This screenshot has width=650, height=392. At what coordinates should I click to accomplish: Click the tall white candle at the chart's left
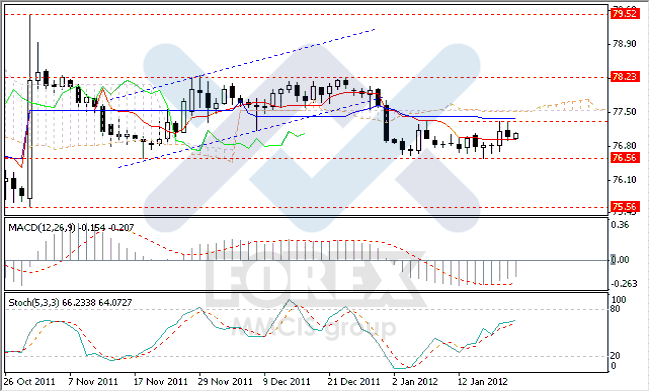click(30, 139)
